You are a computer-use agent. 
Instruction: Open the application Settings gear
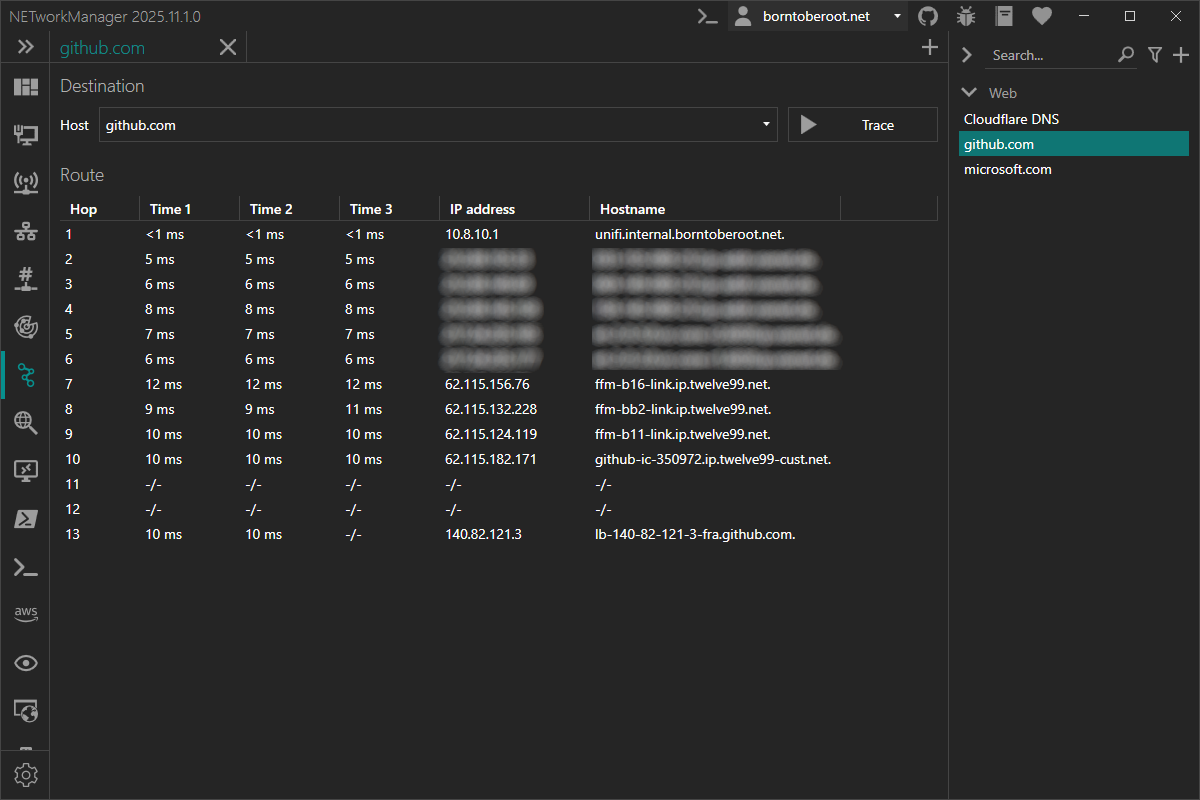click(26, 774)
